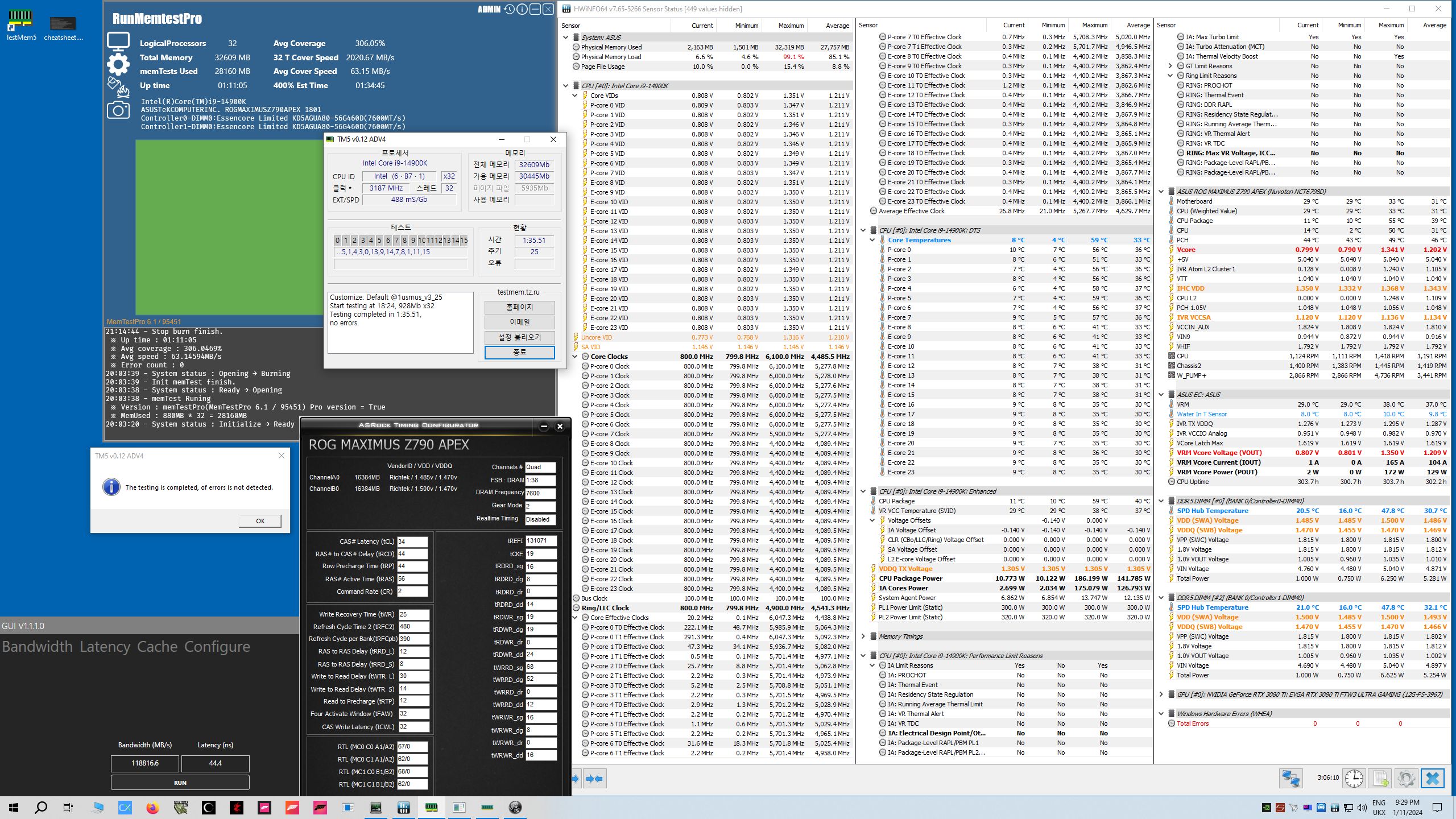Click language indicator ENG UKX

[x=1379, y=808]
